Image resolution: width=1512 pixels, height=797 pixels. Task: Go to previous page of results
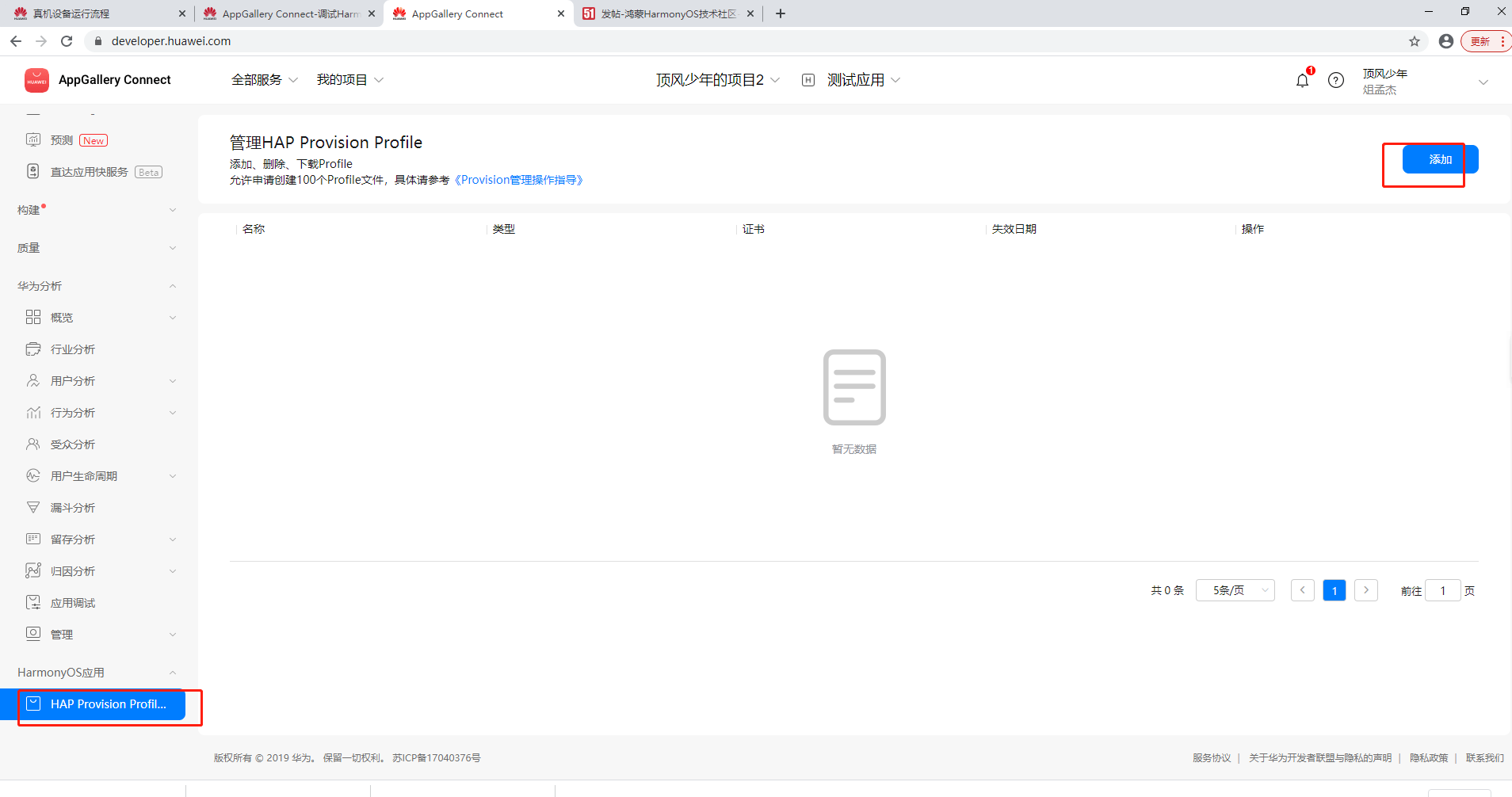tap(1302, 590)
